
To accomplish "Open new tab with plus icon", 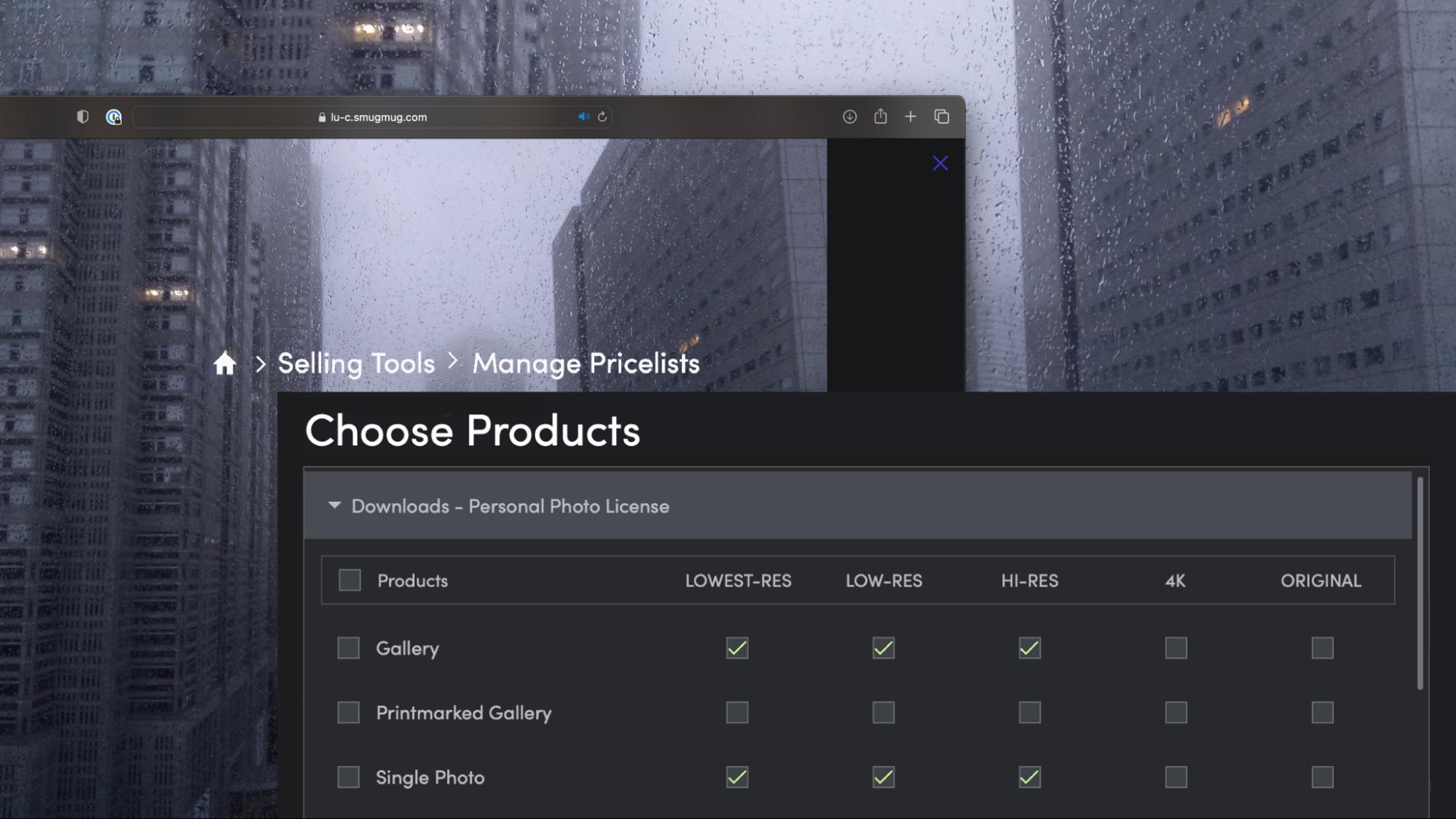I will tap(910, 116).
